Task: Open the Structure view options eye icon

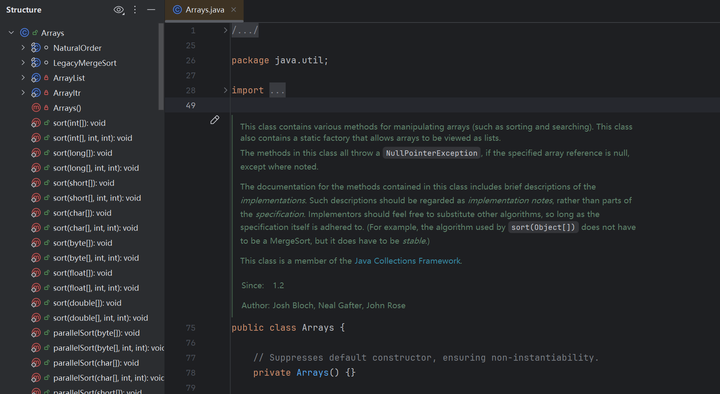Action: [x=118, y=10]
